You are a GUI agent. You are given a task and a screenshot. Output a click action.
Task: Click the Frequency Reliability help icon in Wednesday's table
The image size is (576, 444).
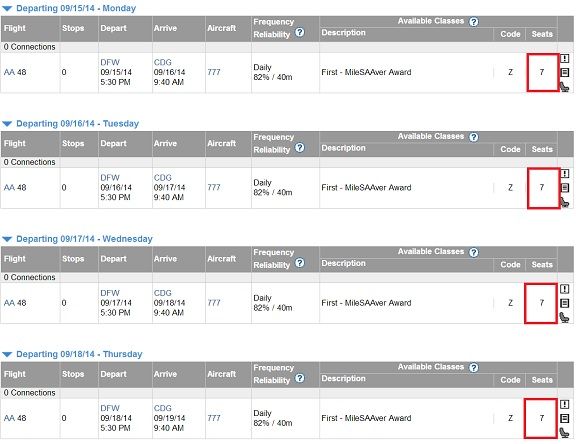click(x=300, y=263)
